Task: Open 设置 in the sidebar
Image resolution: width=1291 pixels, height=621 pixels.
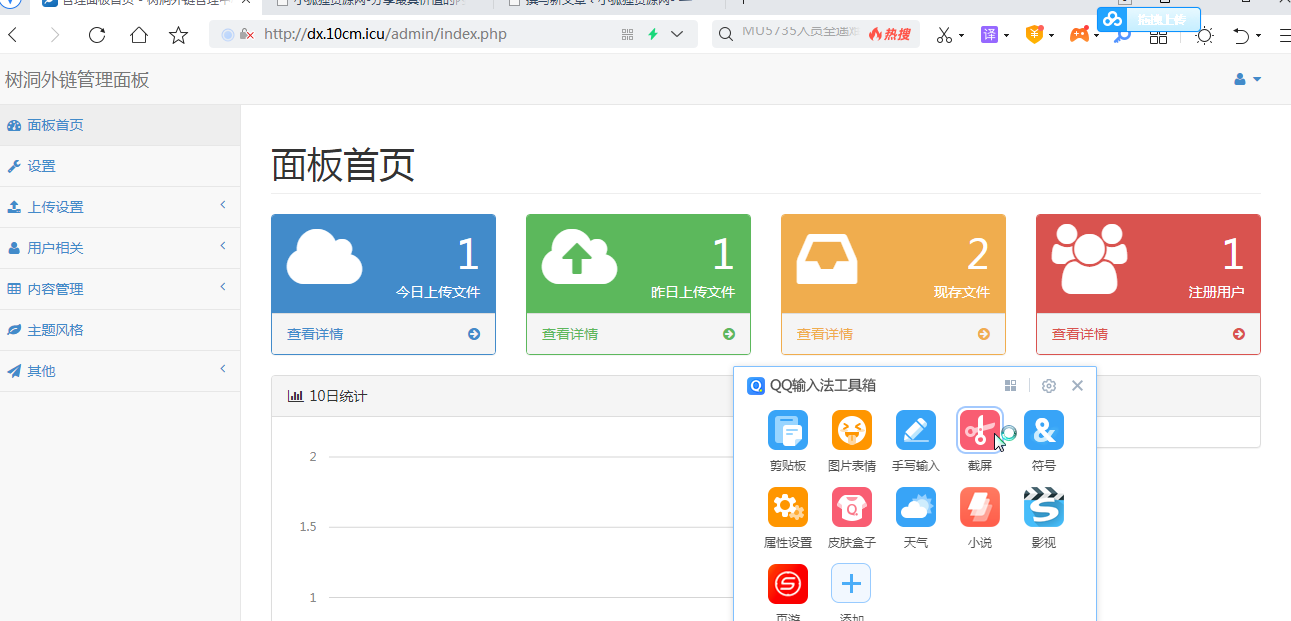Action: pyautogui.click(x=120, y=166)
